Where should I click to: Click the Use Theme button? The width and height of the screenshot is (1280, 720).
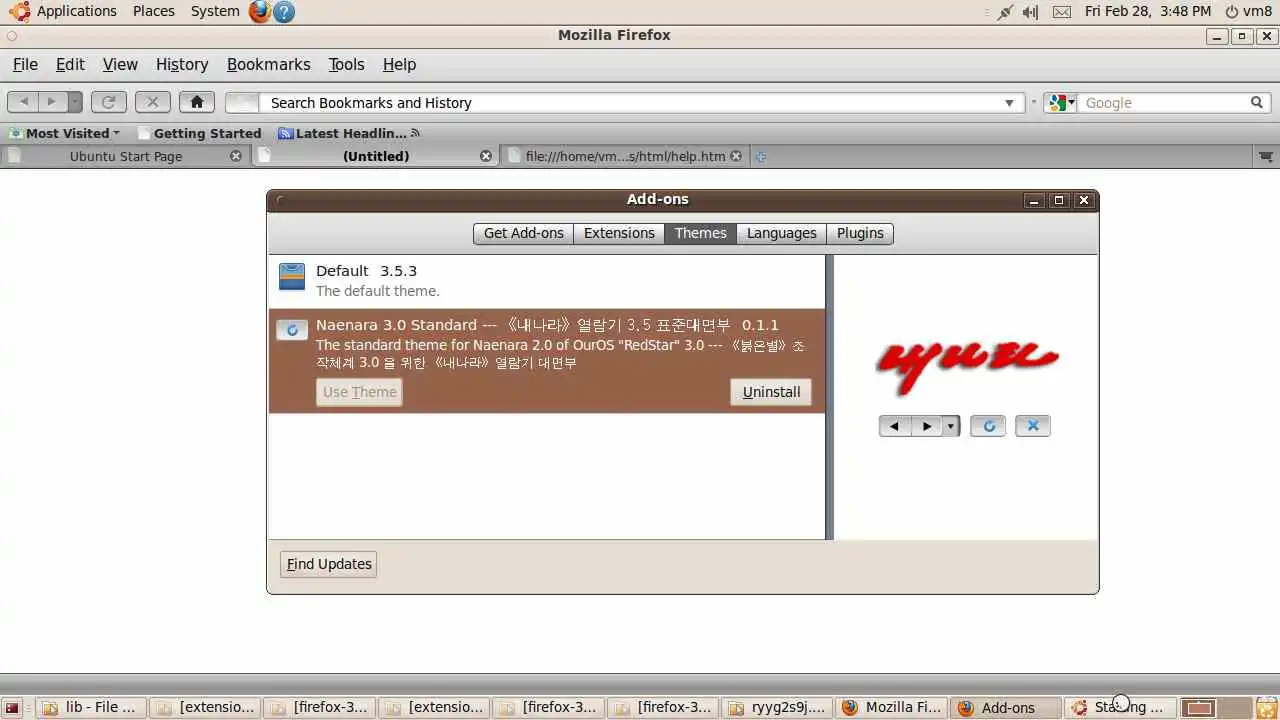(x=360, y=392)
